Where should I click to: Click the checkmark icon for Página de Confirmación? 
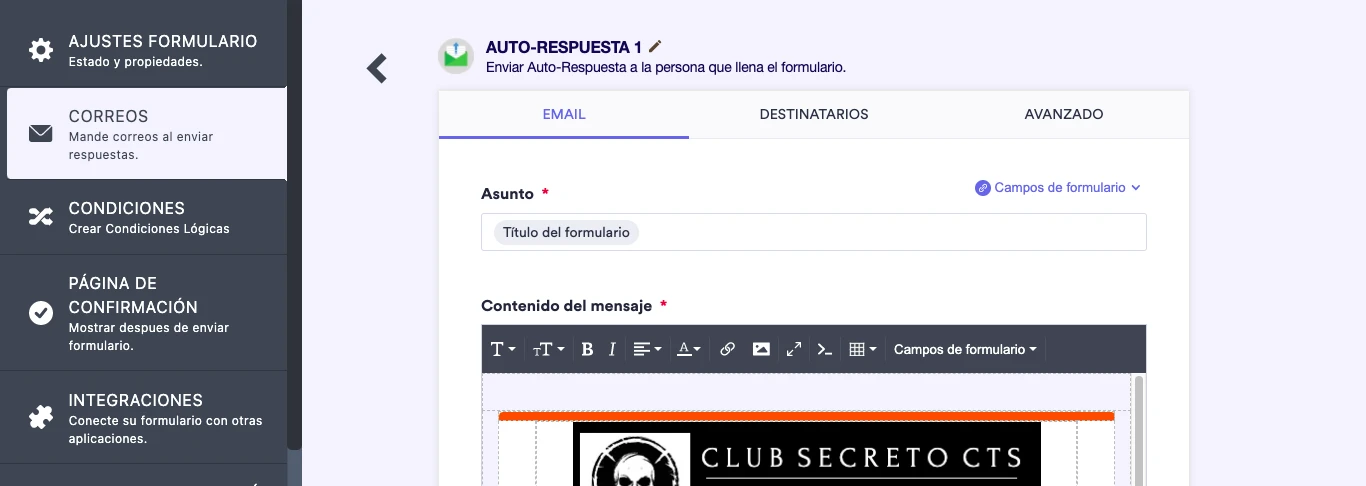pyautogui.click(x=41, y=313)
